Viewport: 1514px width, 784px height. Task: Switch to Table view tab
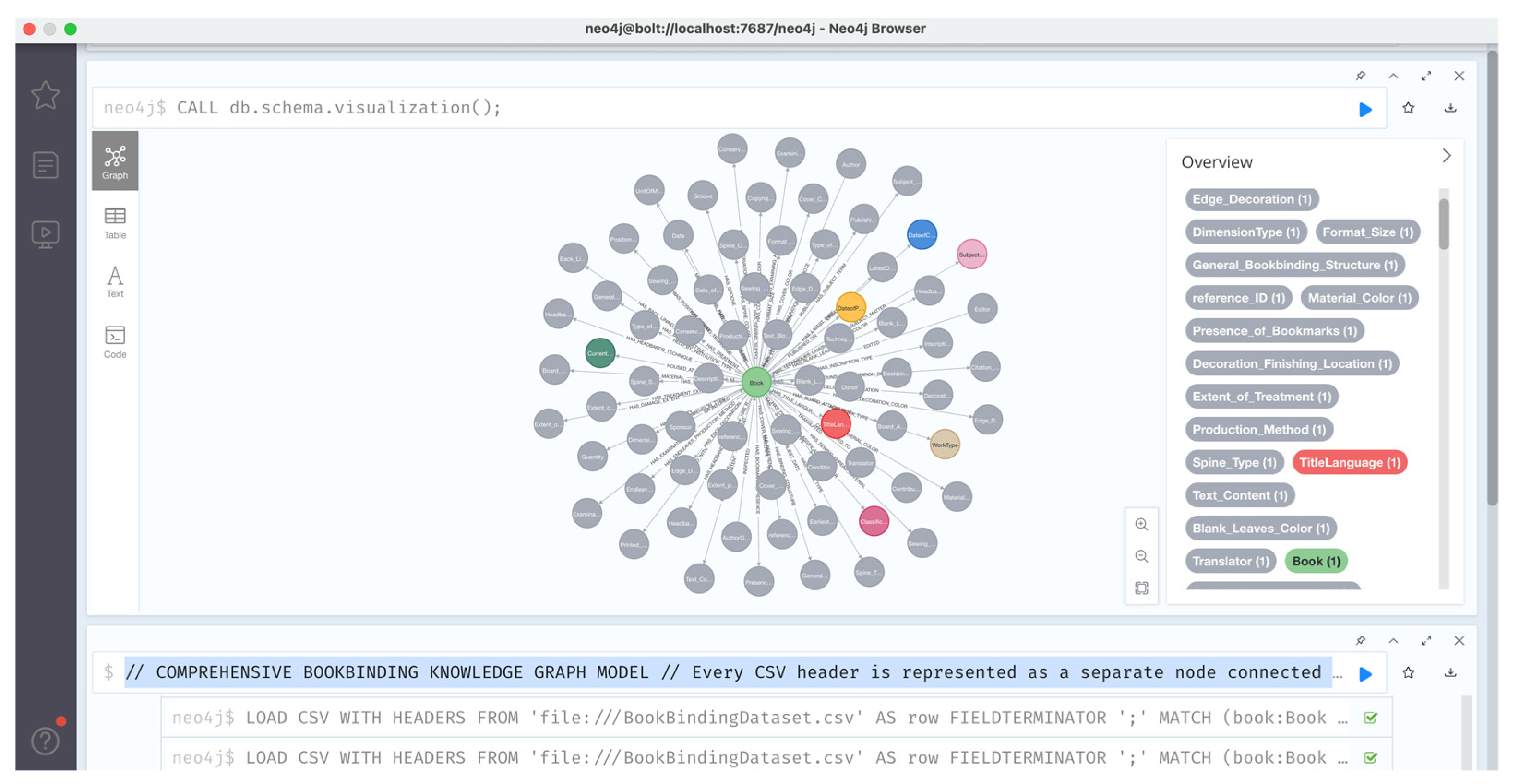click(x=114, y=223)
